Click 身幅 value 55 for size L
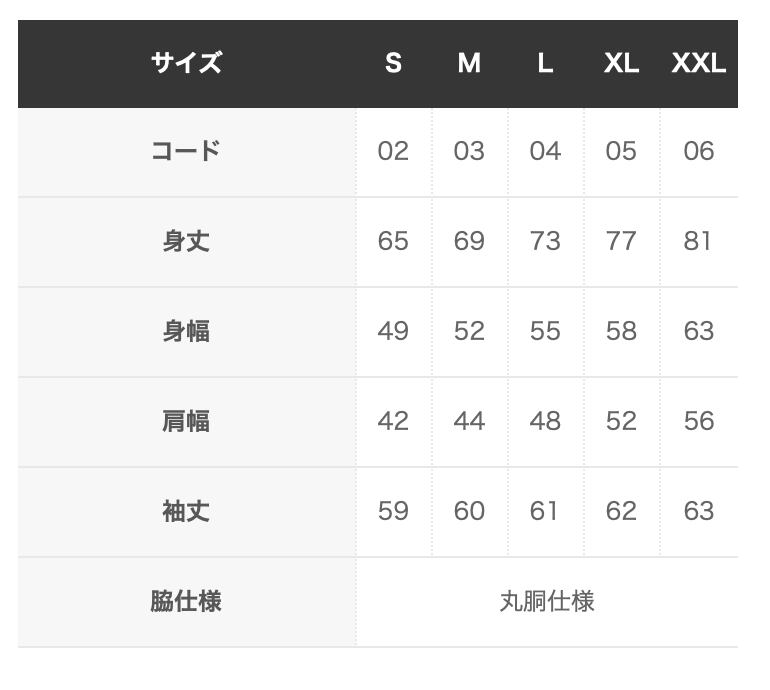 [545, 332]
